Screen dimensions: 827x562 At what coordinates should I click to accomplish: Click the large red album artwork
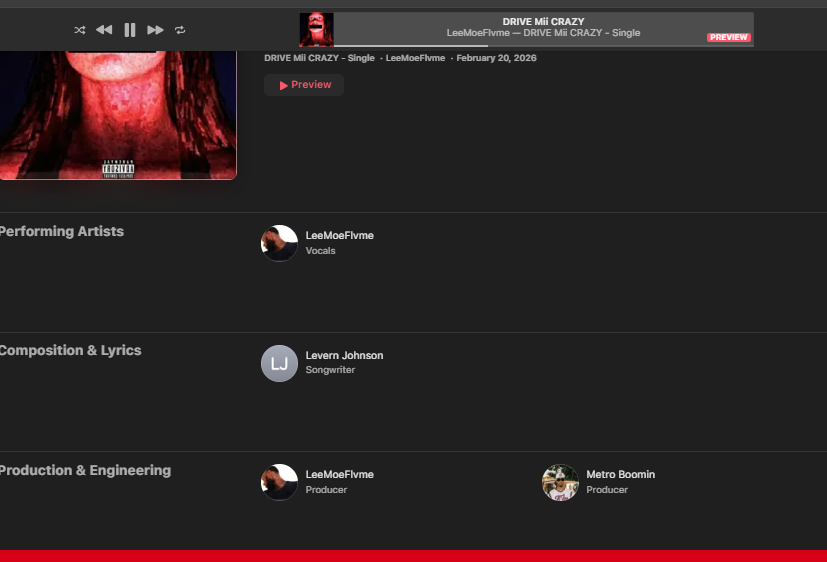(x=118, y=115)
